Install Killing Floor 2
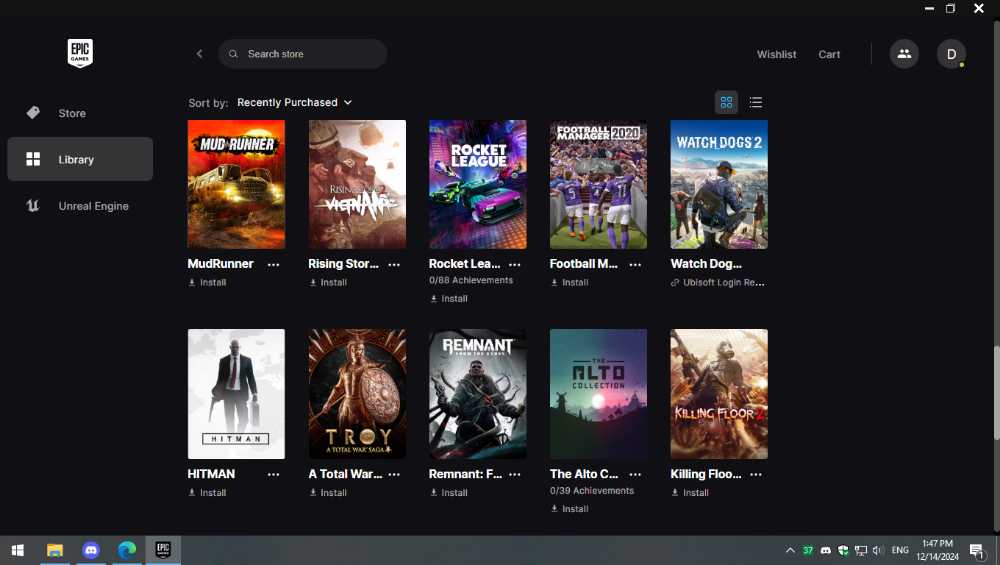Screen dimensions: 1000x565 [x=689, y=493]
